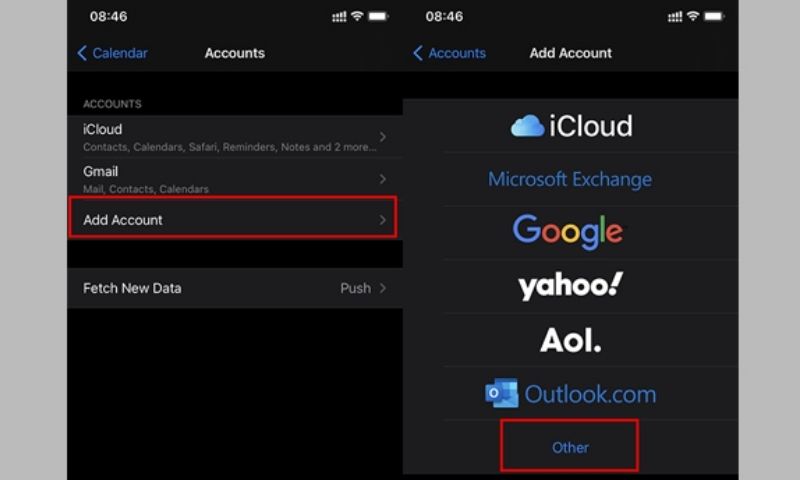Open the chevron on Add Account row
This screenshot has width=800, height=480.
pos(383,220)
